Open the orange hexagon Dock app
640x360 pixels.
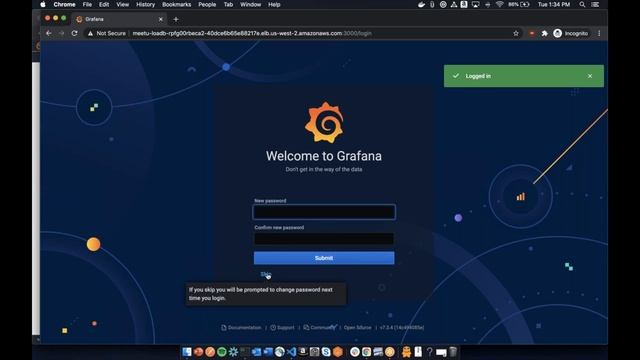pos(338,352)
